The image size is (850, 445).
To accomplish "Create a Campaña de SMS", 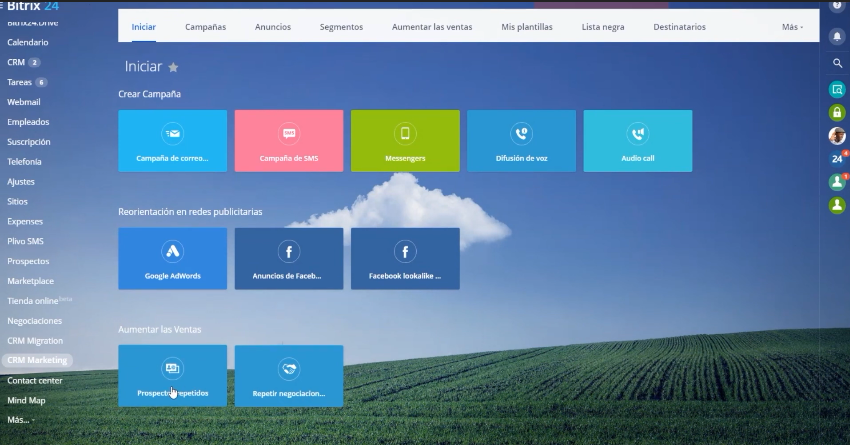I will [289, 141].
